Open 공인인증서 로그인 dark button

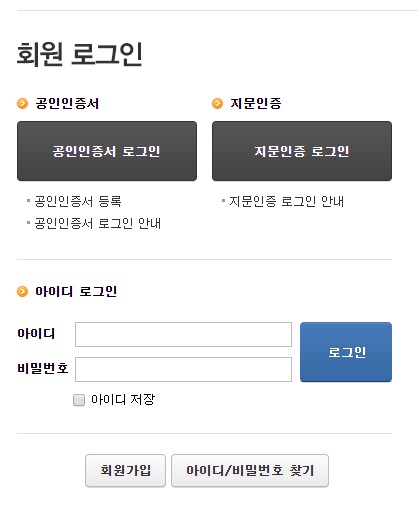(107, 151)
